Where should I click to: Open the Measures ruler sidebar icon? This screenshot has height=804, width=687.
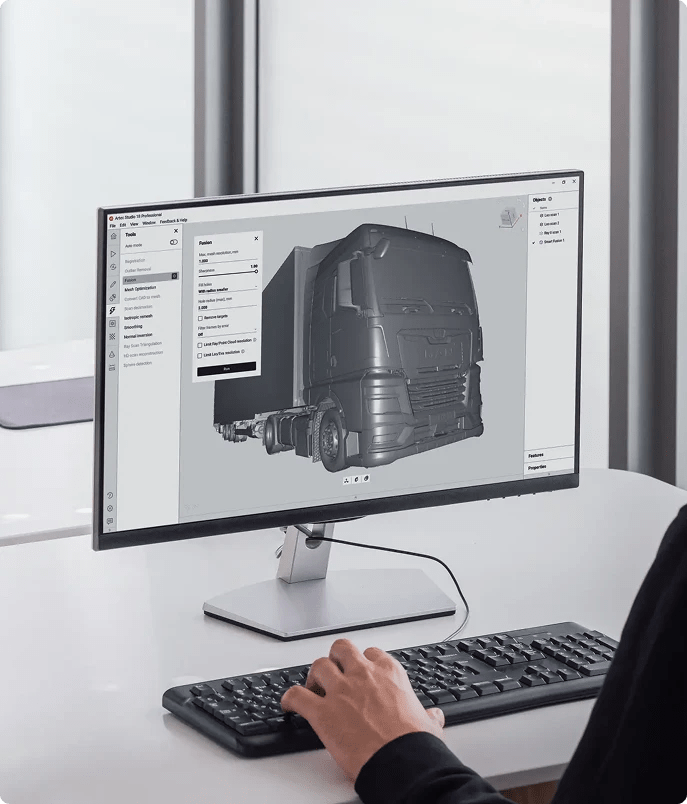(x=112, y=368)
